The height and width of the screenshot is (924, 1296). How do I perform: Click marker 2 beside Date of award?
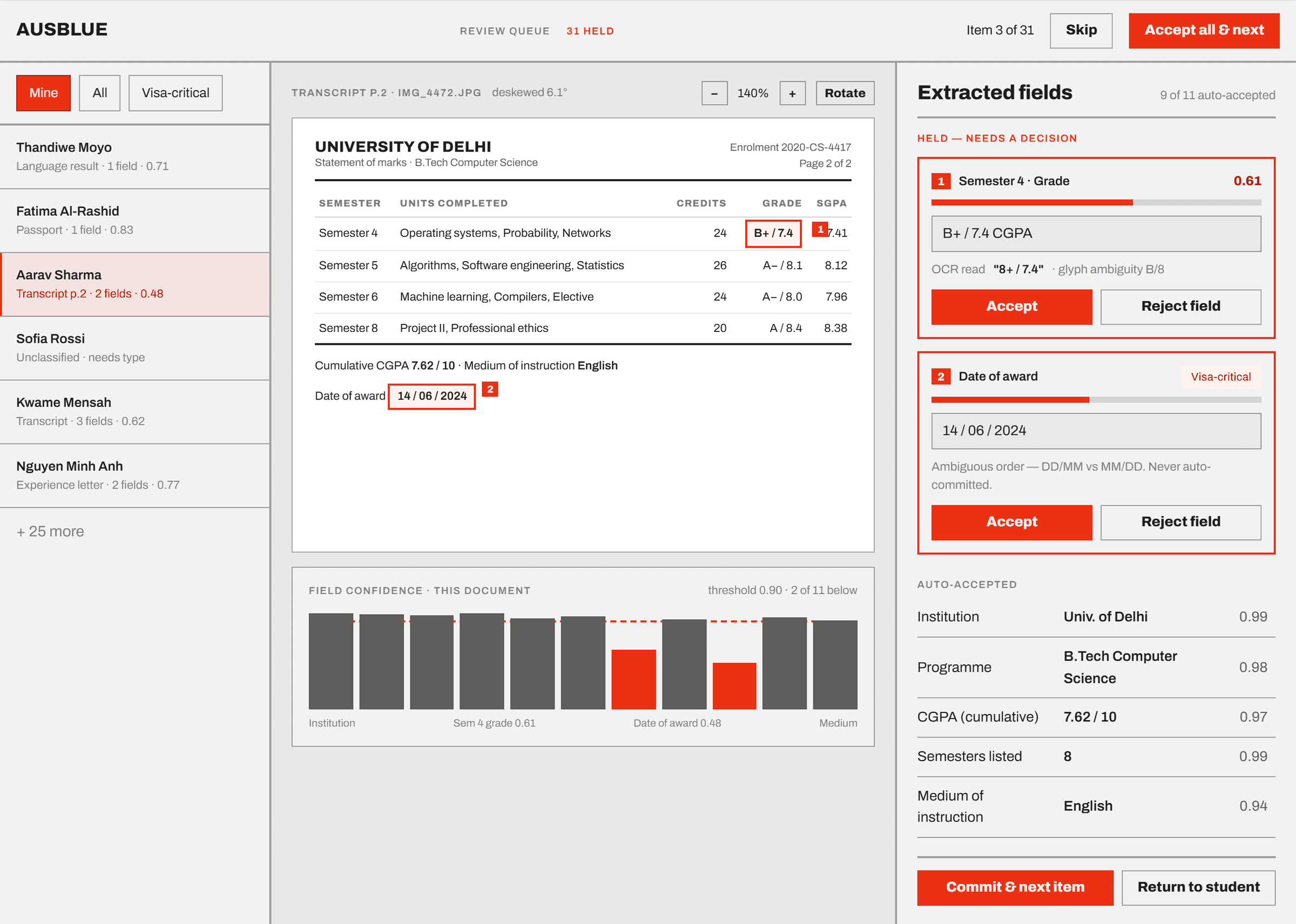(489, 389)
